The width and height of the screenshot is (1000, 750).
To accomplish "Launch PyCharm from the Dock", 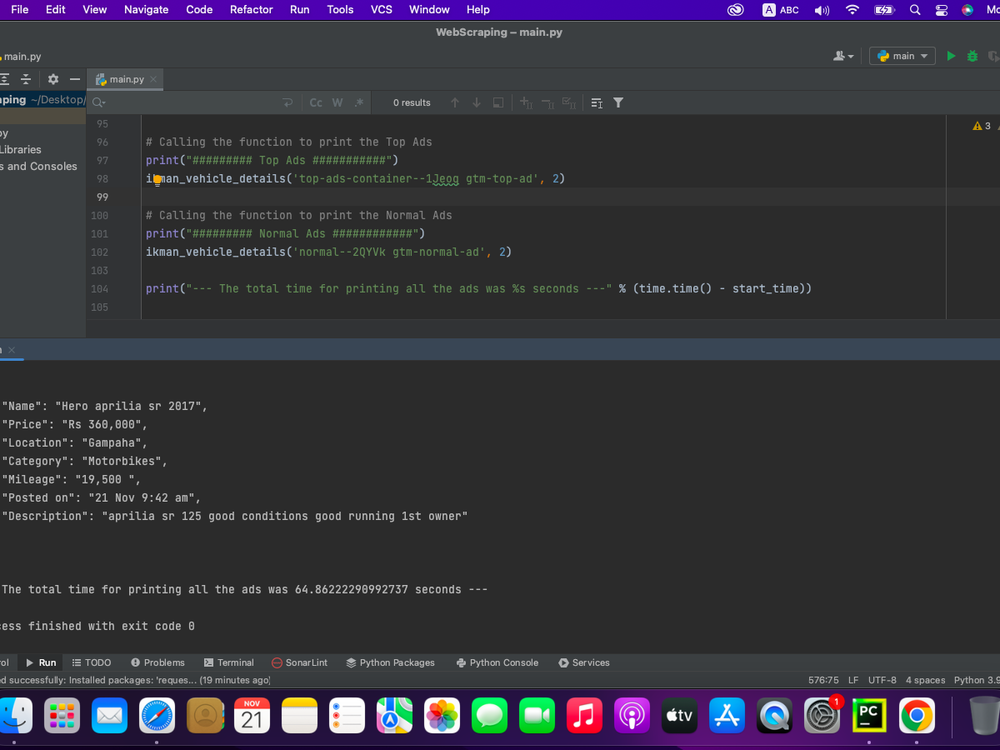I will click(x=868, y=716).
